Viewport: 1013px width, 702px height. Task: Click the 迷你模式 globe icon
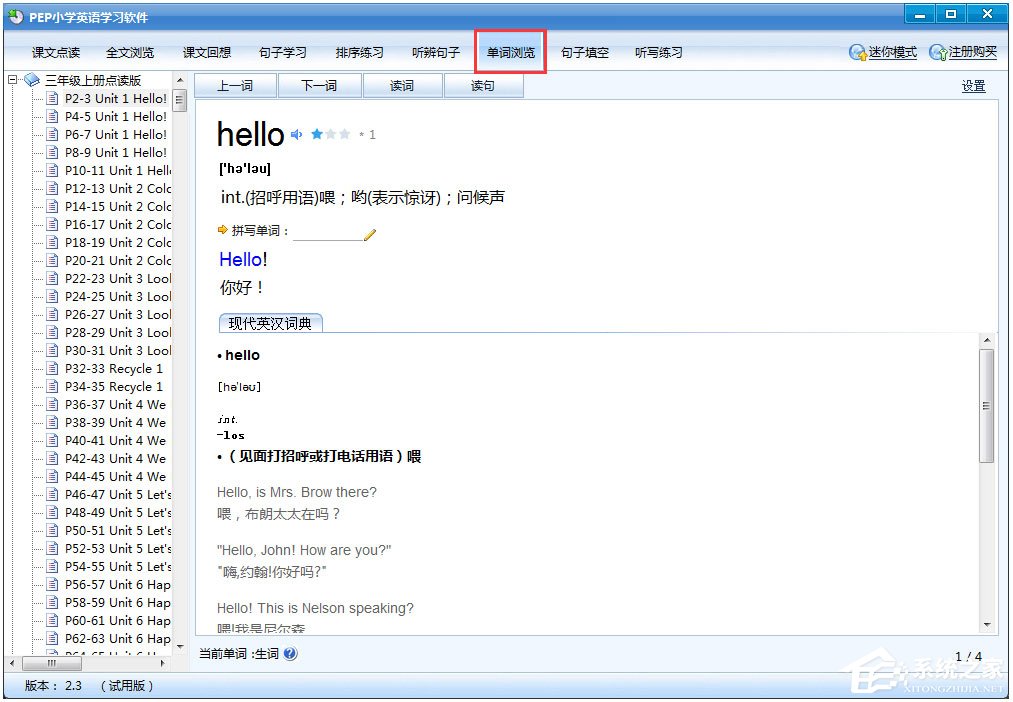tap(857, 51)
